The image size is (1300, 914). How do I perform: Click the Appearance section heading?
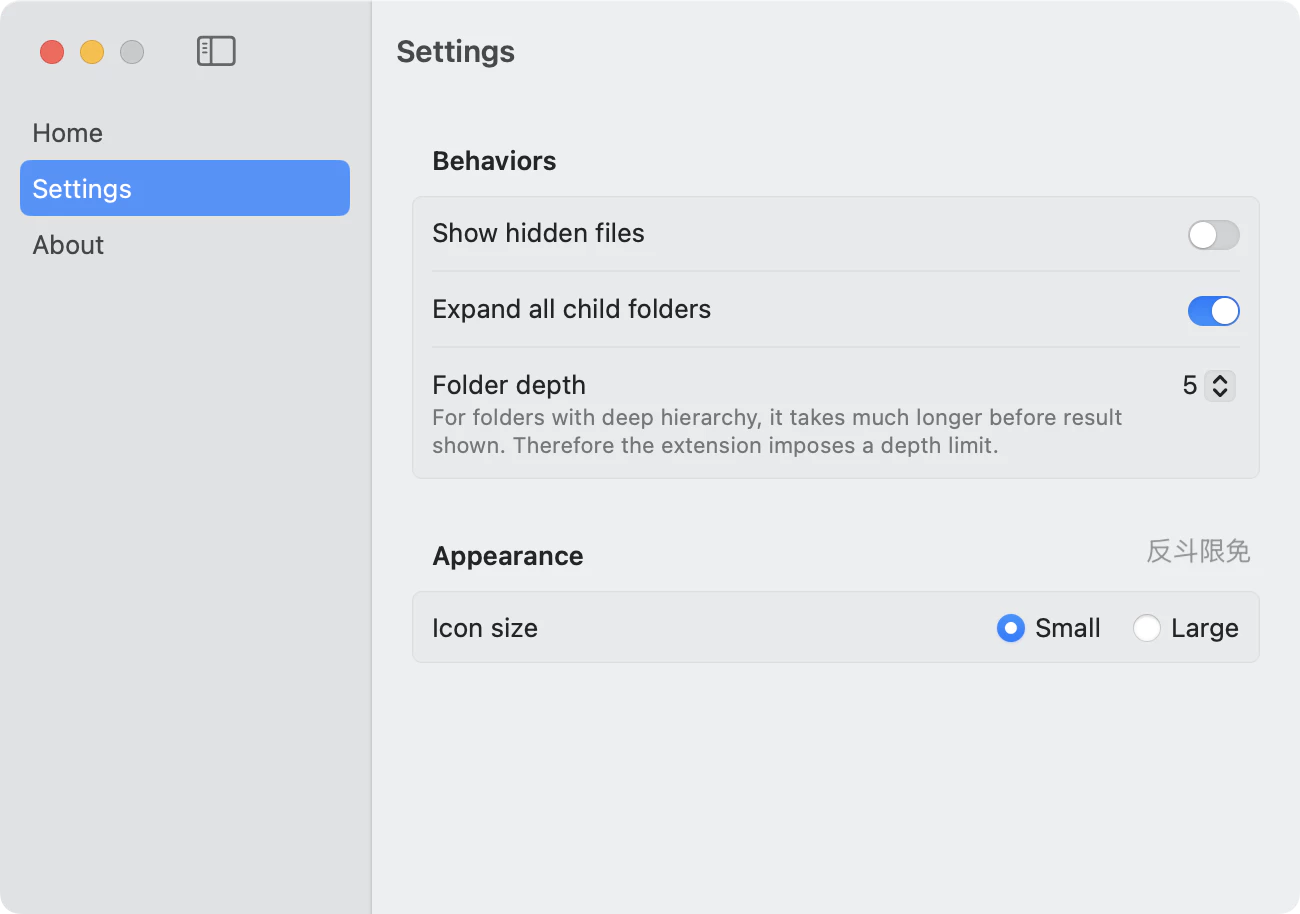pos(507,556)
